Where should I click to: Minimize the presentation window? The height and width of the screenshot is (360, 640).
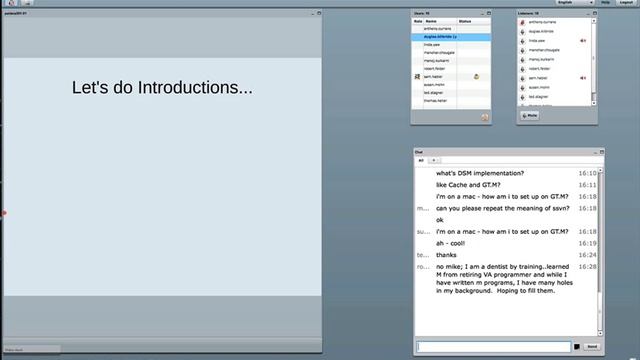[313, 13]
